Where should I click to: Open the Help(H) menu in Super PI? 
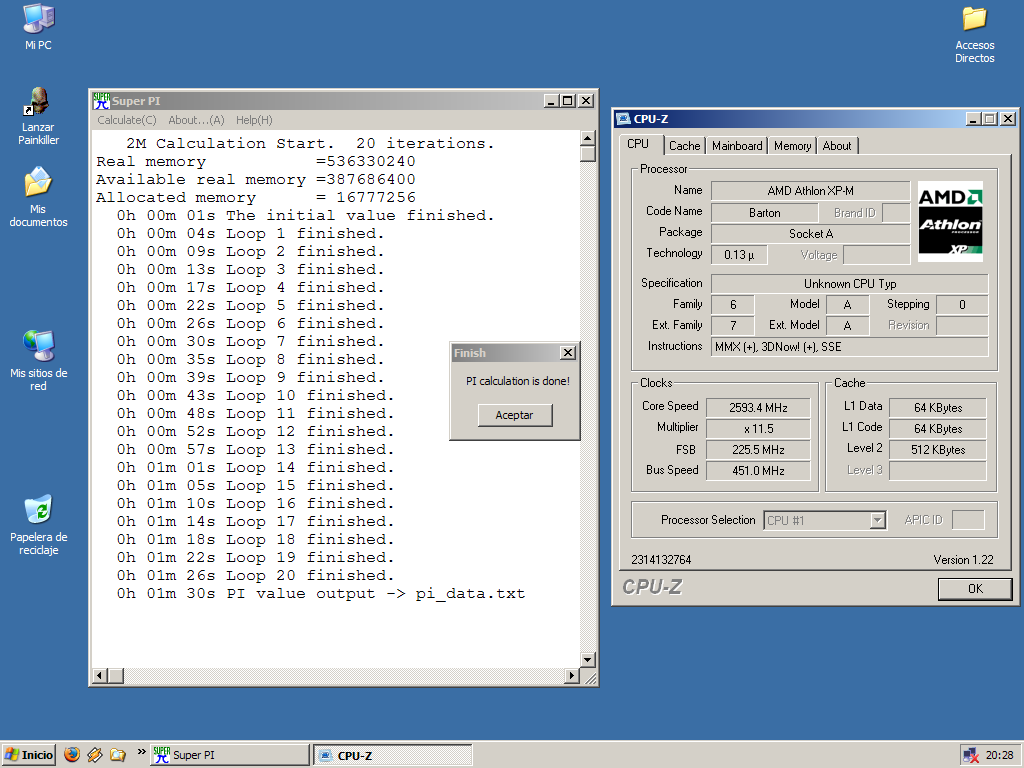[x=254, y=120]
